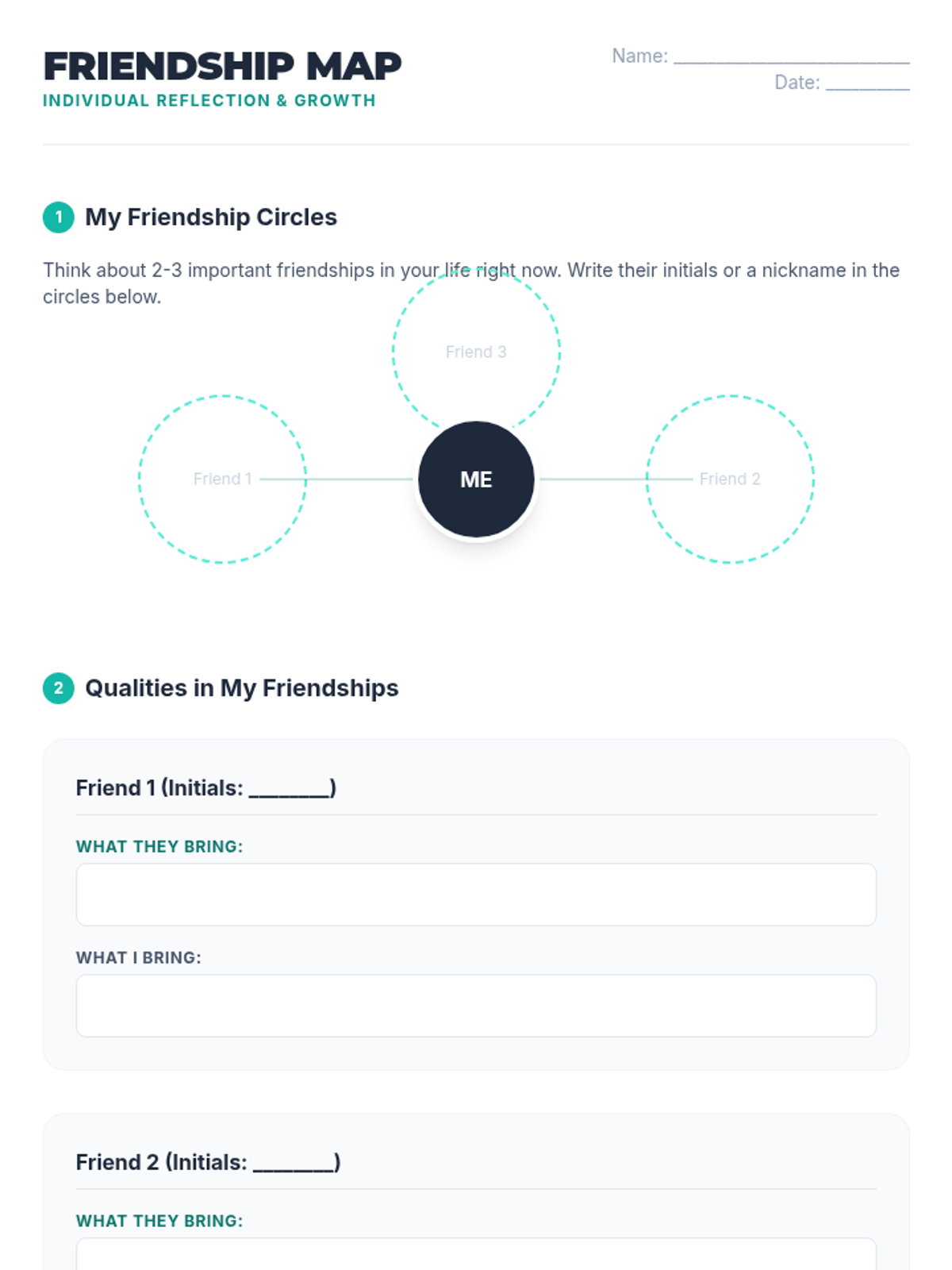
Task: Click the number 2 section badge
Action: (x=58, y=688)
